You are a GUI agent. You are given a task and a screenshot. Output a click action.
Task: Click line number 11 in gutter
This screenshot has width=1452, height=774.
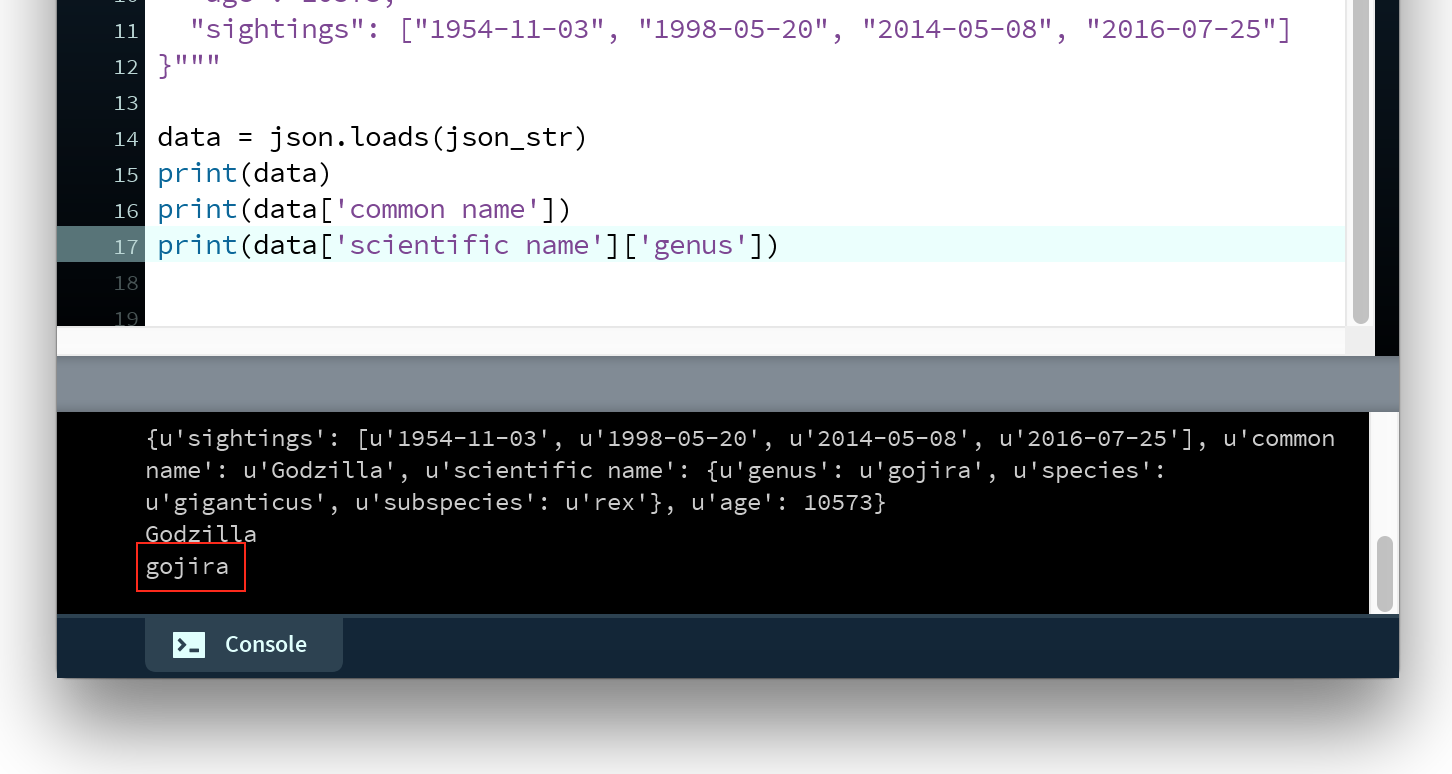(125, 31)
